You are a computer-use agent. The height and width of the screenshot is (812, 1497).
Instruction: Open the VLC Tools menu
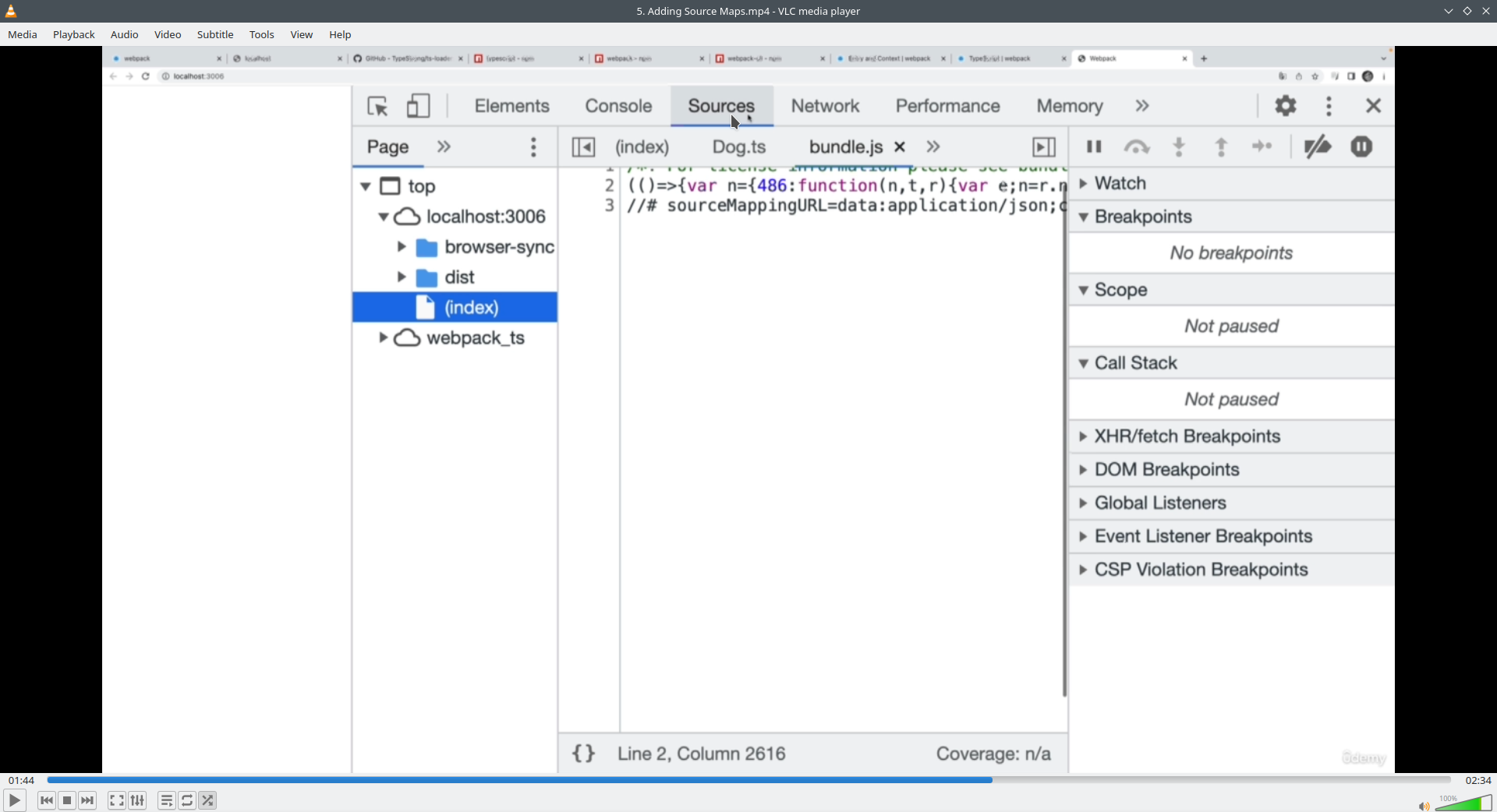(x=262, y=34)
